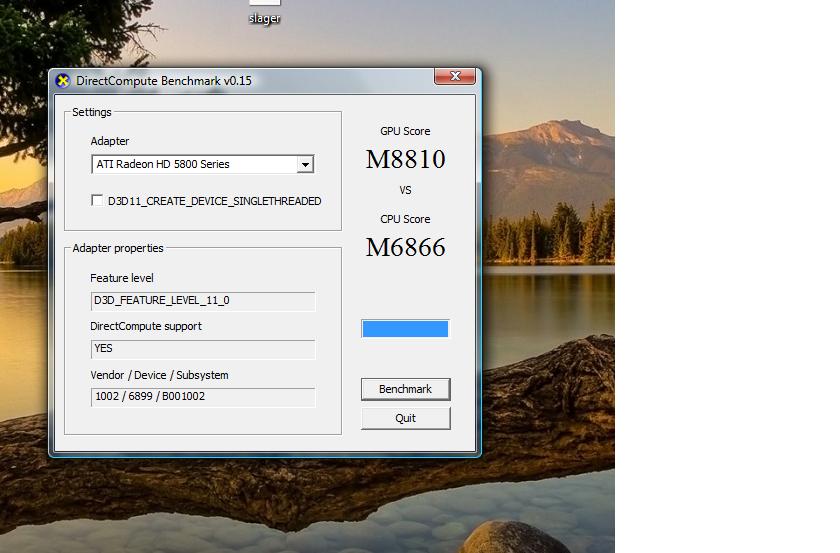The height and width of the screenshot is (553, 840).
Task: Close the DirectCompute Benchmark window
Action: pos(455,76)
